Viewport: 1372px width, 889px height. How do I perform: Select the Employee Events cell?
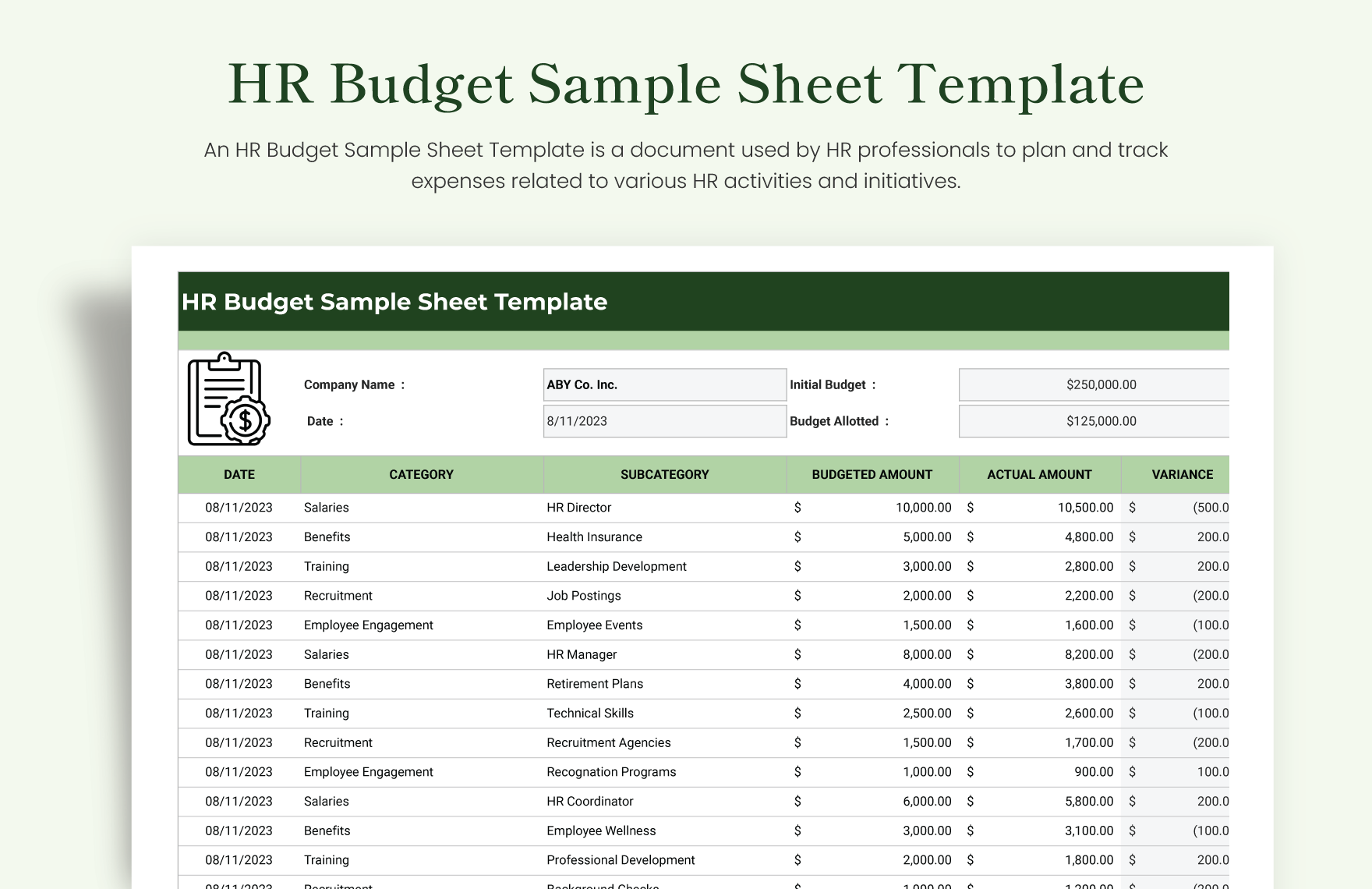point(665,625)
